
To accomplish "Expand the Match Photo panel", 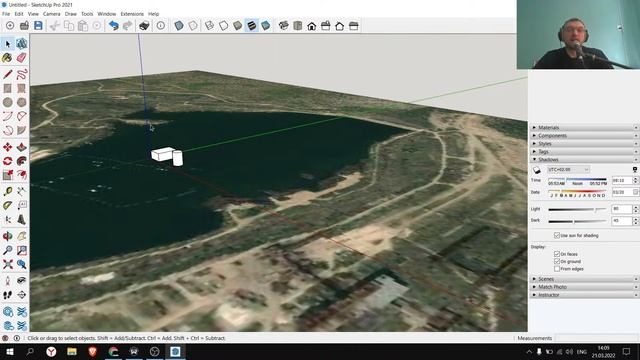I will [x=584, y=287].
